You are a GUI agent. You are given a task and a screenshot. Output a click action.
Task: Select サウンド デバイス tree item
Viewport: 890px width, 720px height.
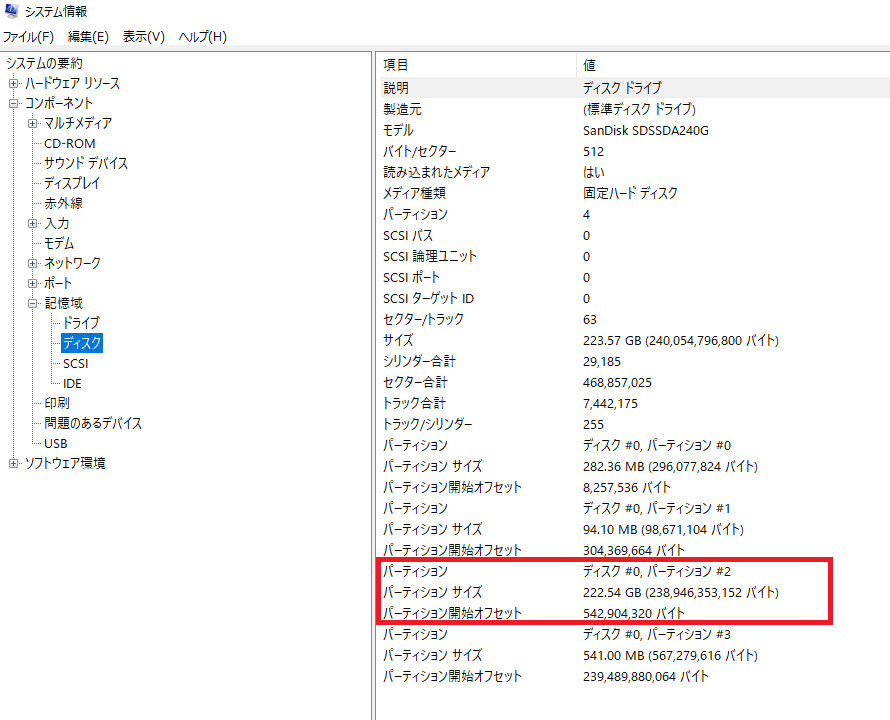(x=85, y=164)
